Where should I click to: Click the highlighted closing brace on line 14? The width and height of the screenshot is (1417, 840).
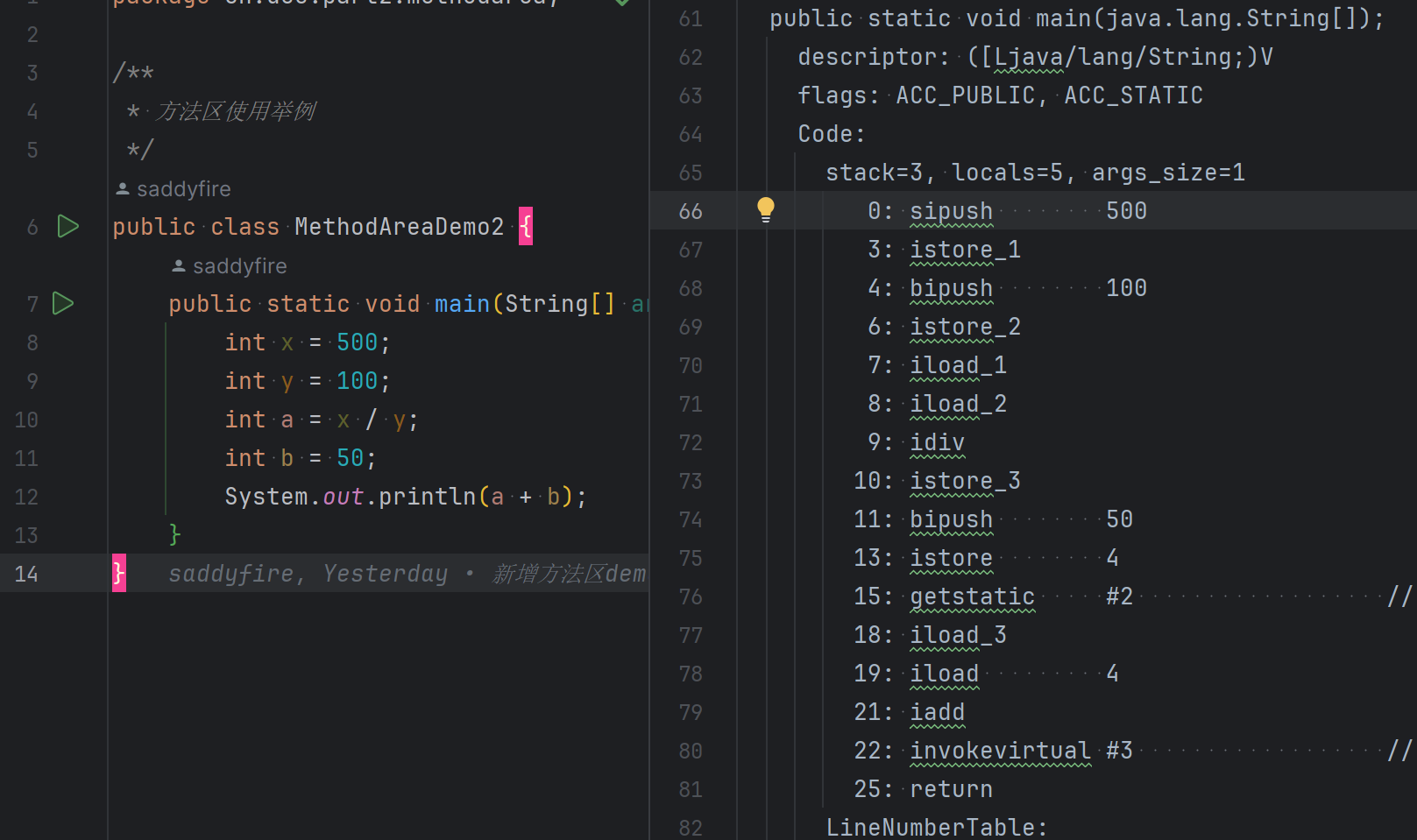tap(119, 574)
